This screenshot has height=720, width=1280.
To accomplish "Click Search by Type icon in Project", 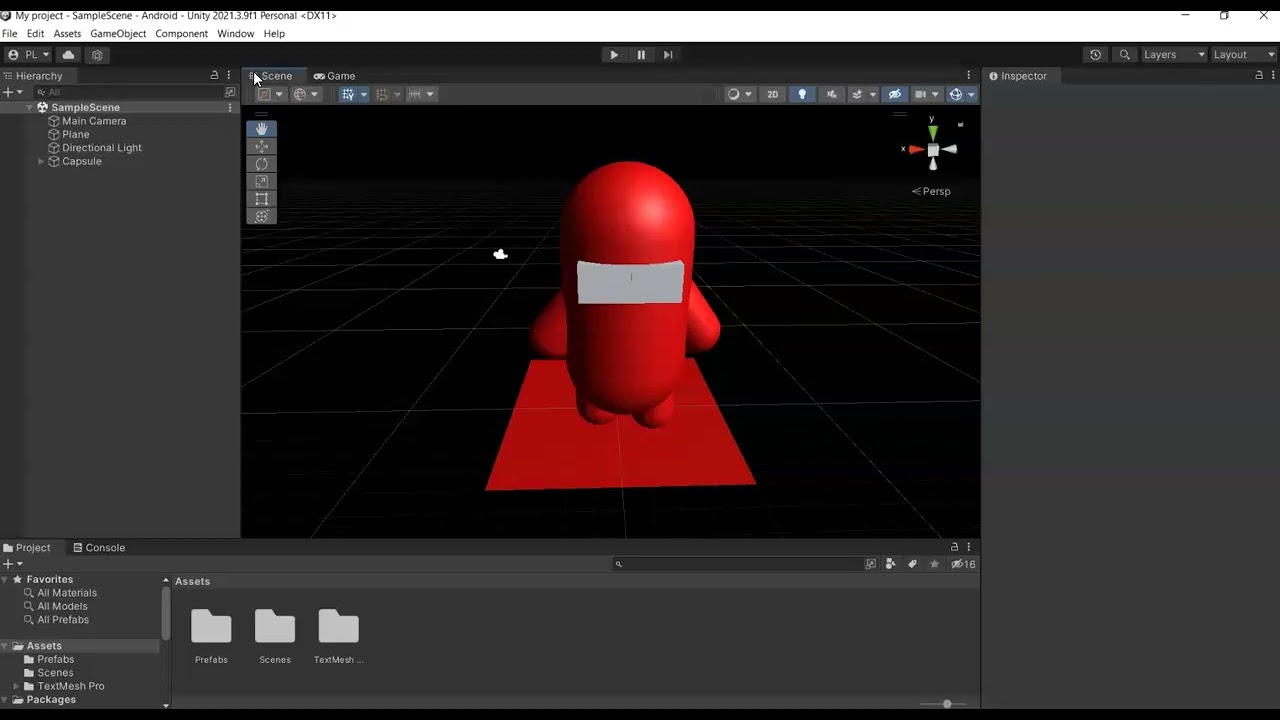I will pos(891,564).
